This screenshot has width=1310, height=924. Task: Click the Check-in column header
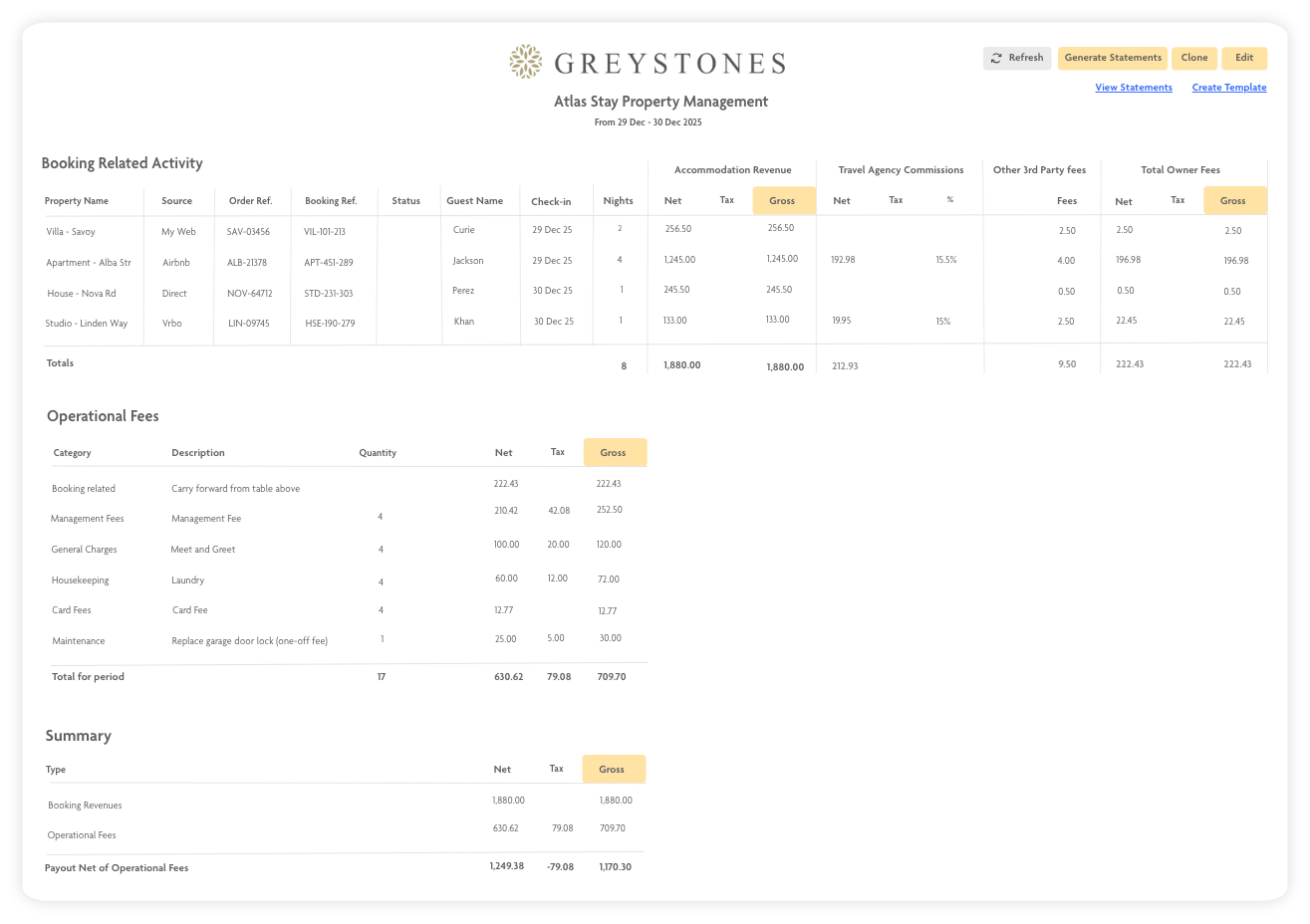tap(552, 201)
